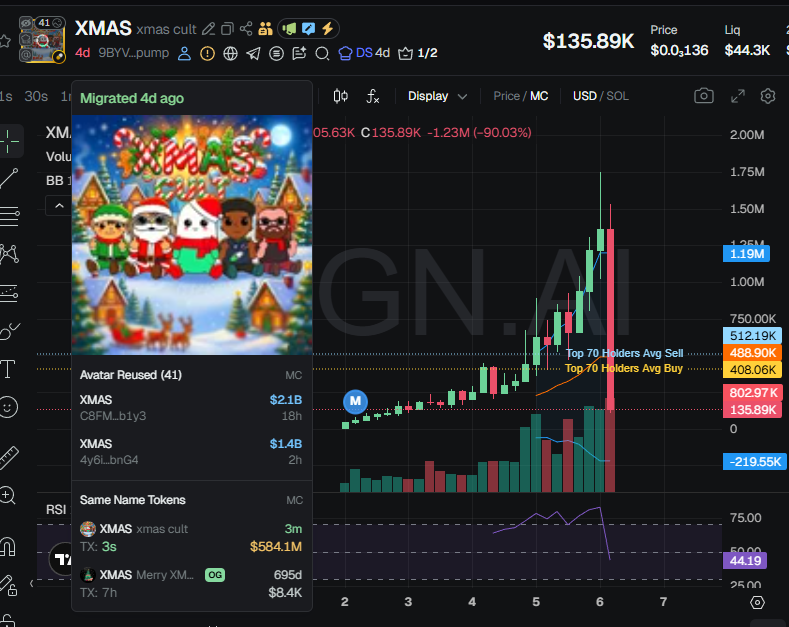Switch the currency to SOL
The image size is (789, 627).
(x=617, y=96)
